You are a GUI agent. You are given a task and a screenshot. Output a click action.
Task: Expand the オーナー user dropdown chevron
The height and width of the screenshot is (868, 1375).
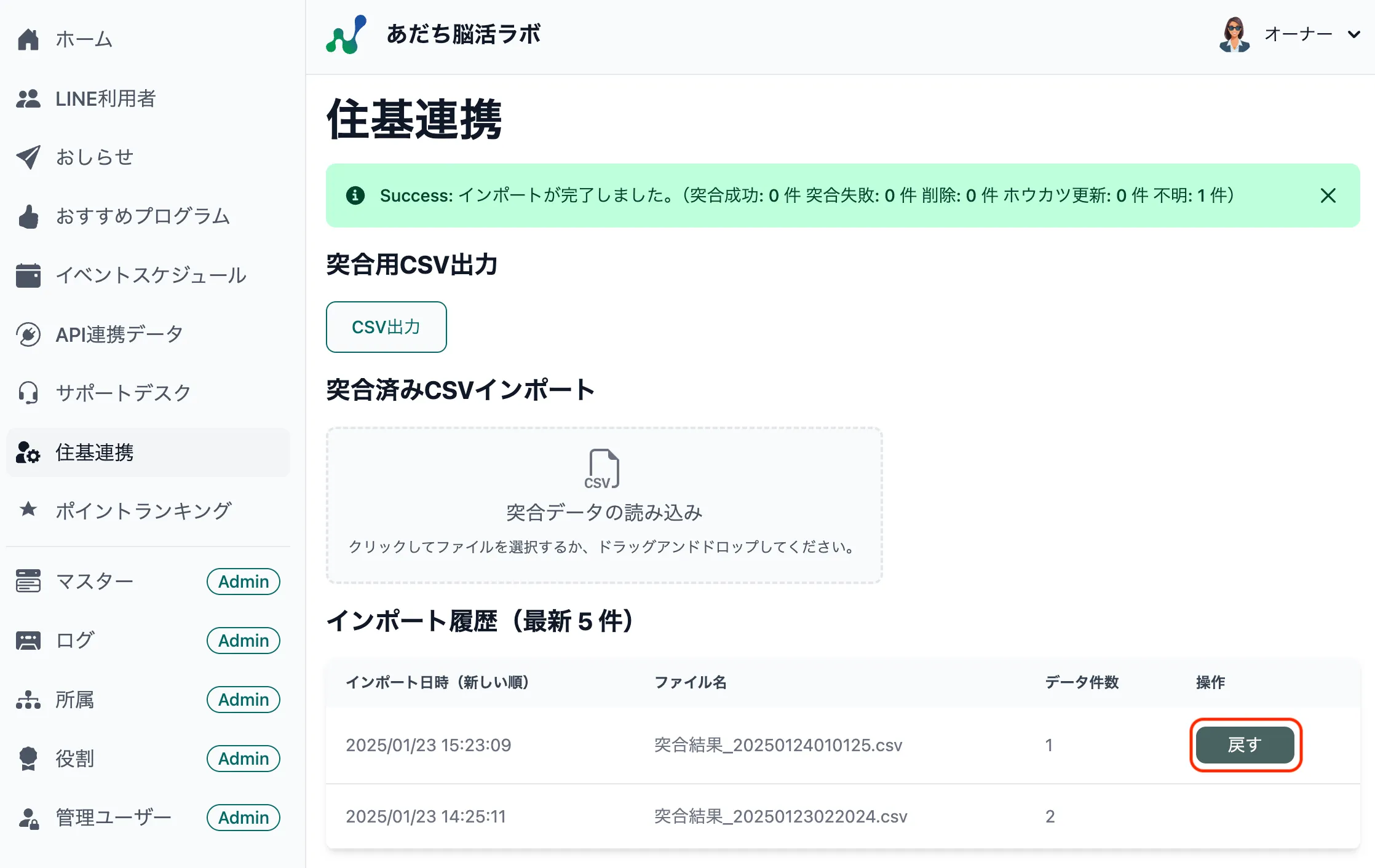coord(1353,34)
